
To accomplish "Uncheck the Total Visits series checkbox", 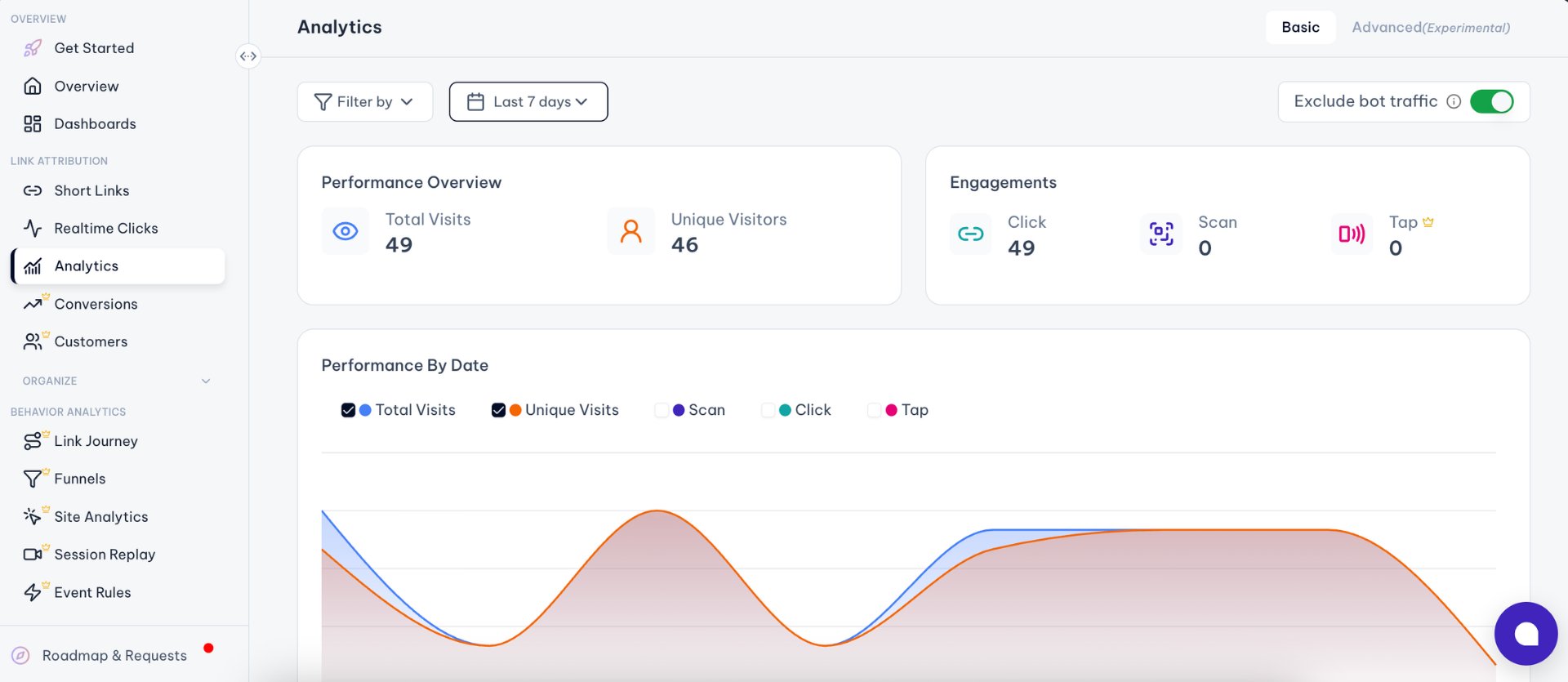I will [x=348, y=410].
